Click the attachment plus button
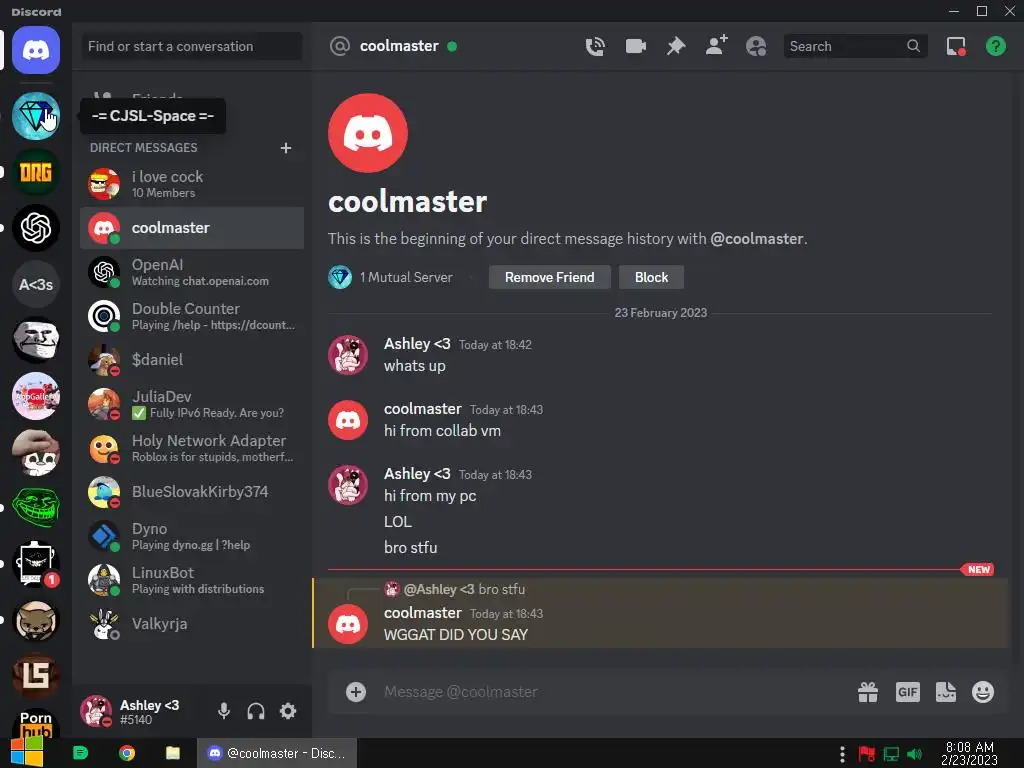Viewport: 1024px width, 768px height. (356, 692)
